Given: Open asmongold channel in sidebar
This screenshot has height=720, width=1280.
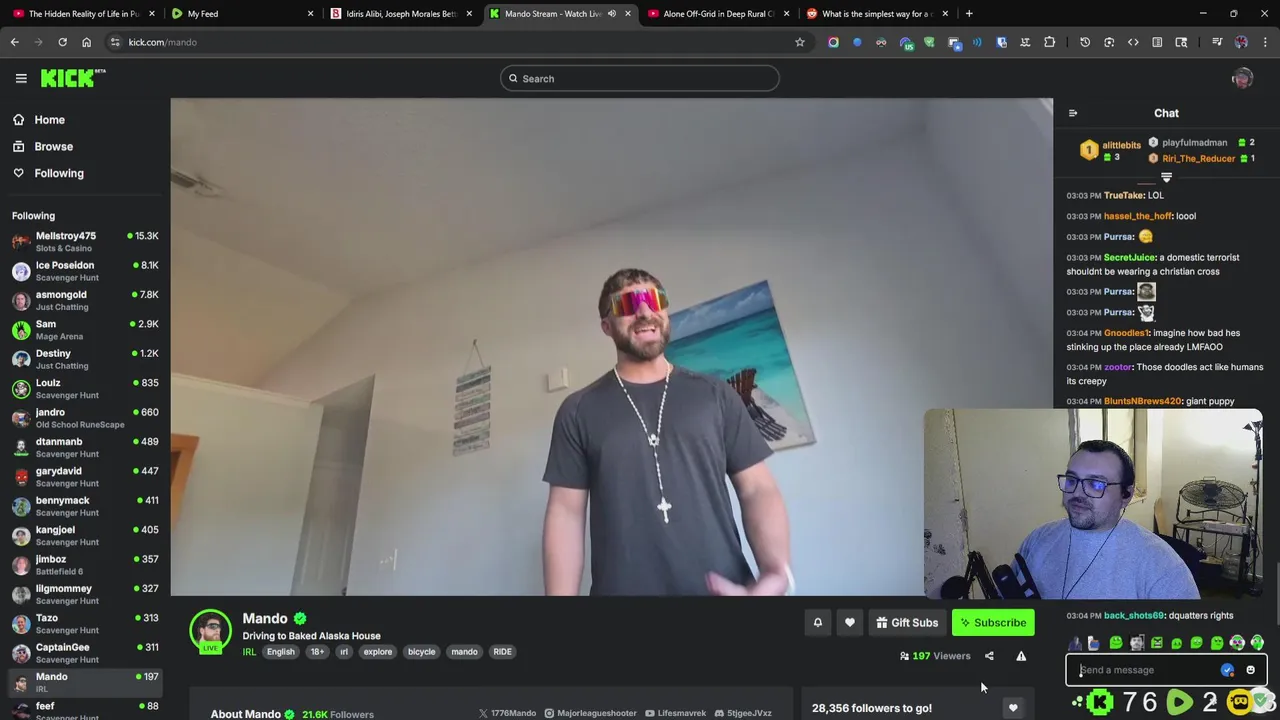Looking at the screenshot, I should (x=85, y=300).
